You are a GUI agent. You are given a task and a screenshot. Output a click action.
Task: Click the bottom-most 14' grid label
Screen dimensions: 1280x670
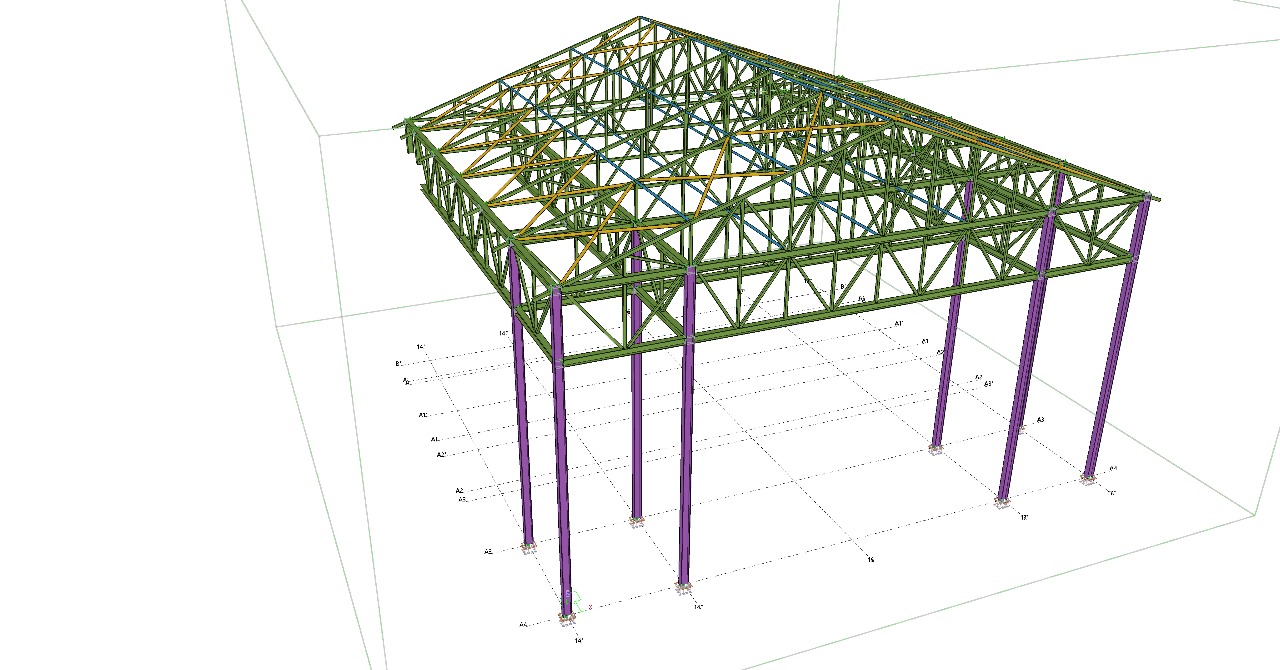578,640
